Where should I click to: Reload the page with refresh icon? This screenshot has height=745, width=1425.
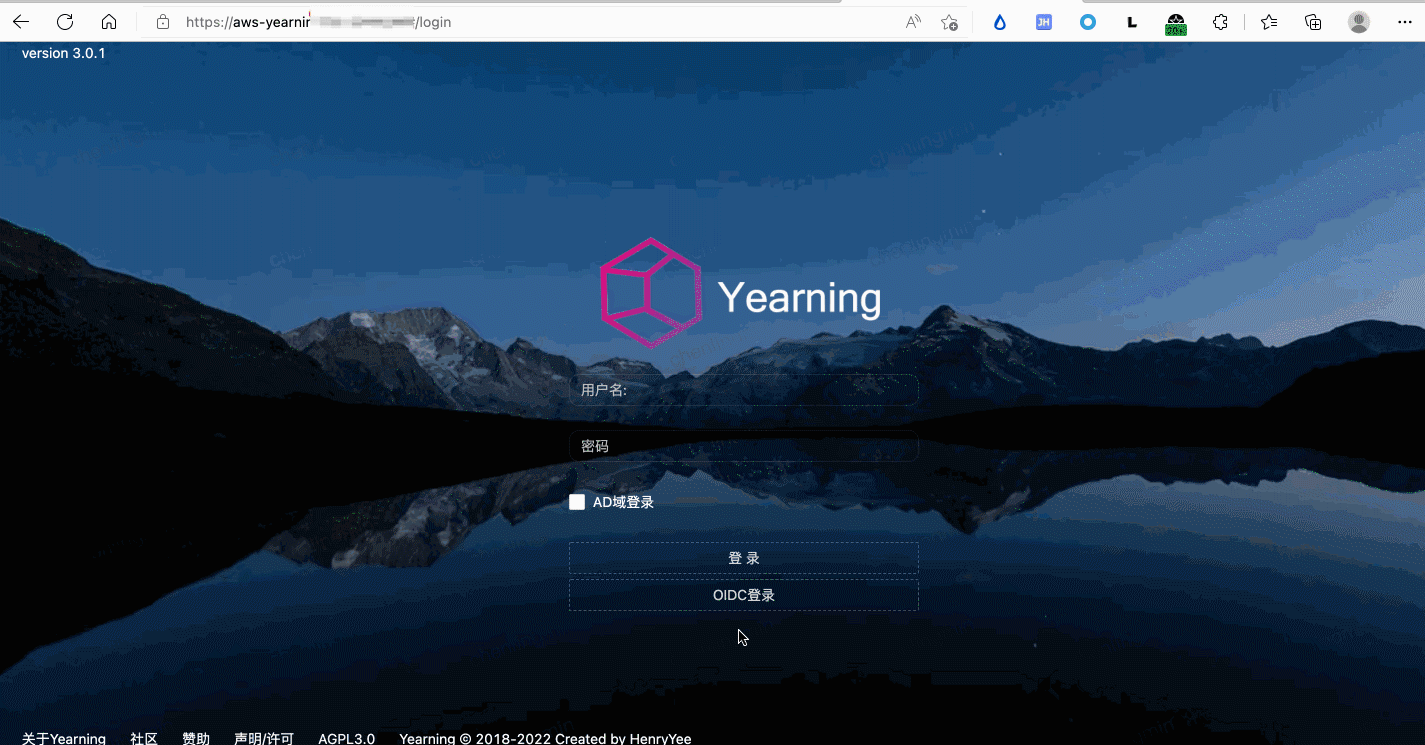pos(65,22)
